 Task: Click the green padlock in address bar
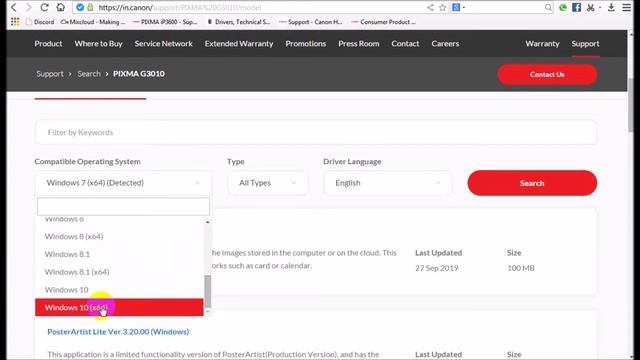click(90, 7)
